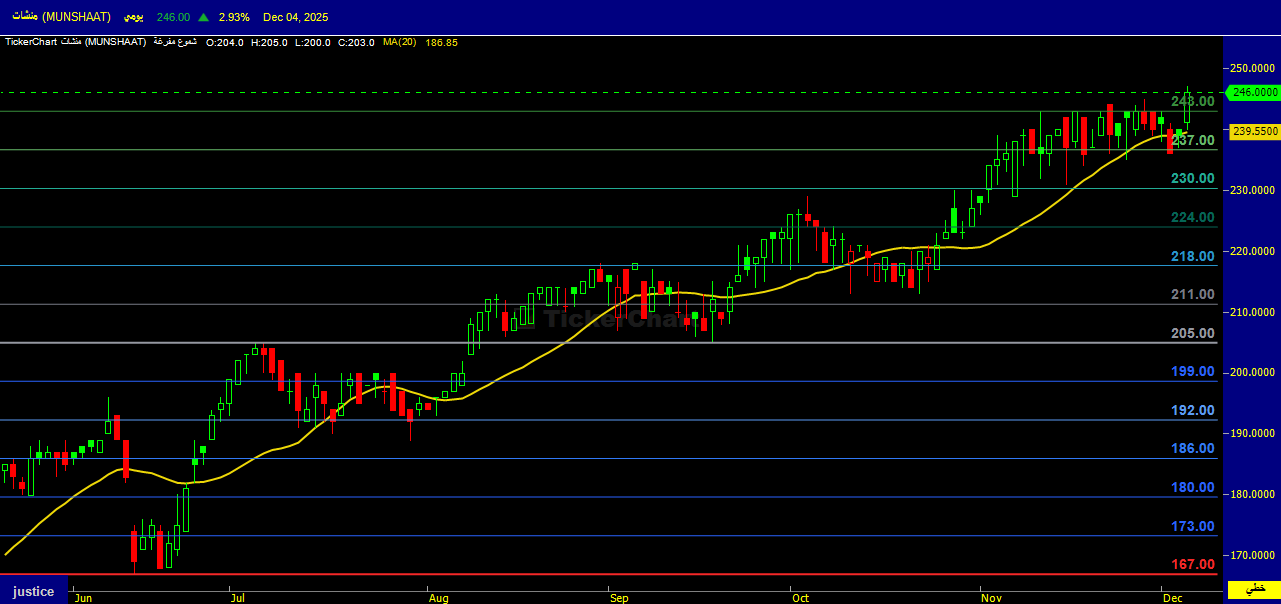Image resolution: width=1281 pixels, height=604 pixels.
Task: Click the Sep label on time axis
Action: (x=619, y=598)
